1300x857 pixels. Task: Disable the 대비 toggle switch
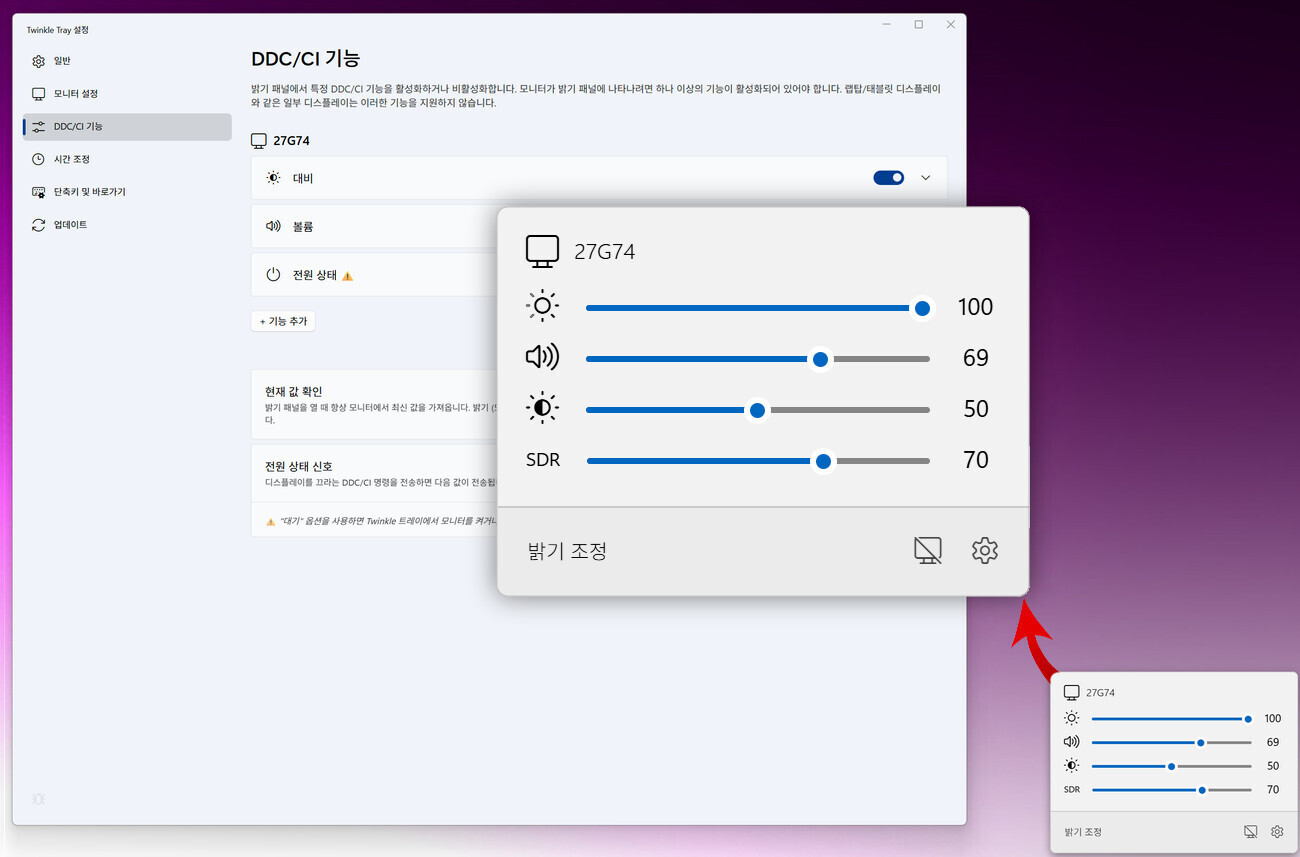click(x=888, y=177)
